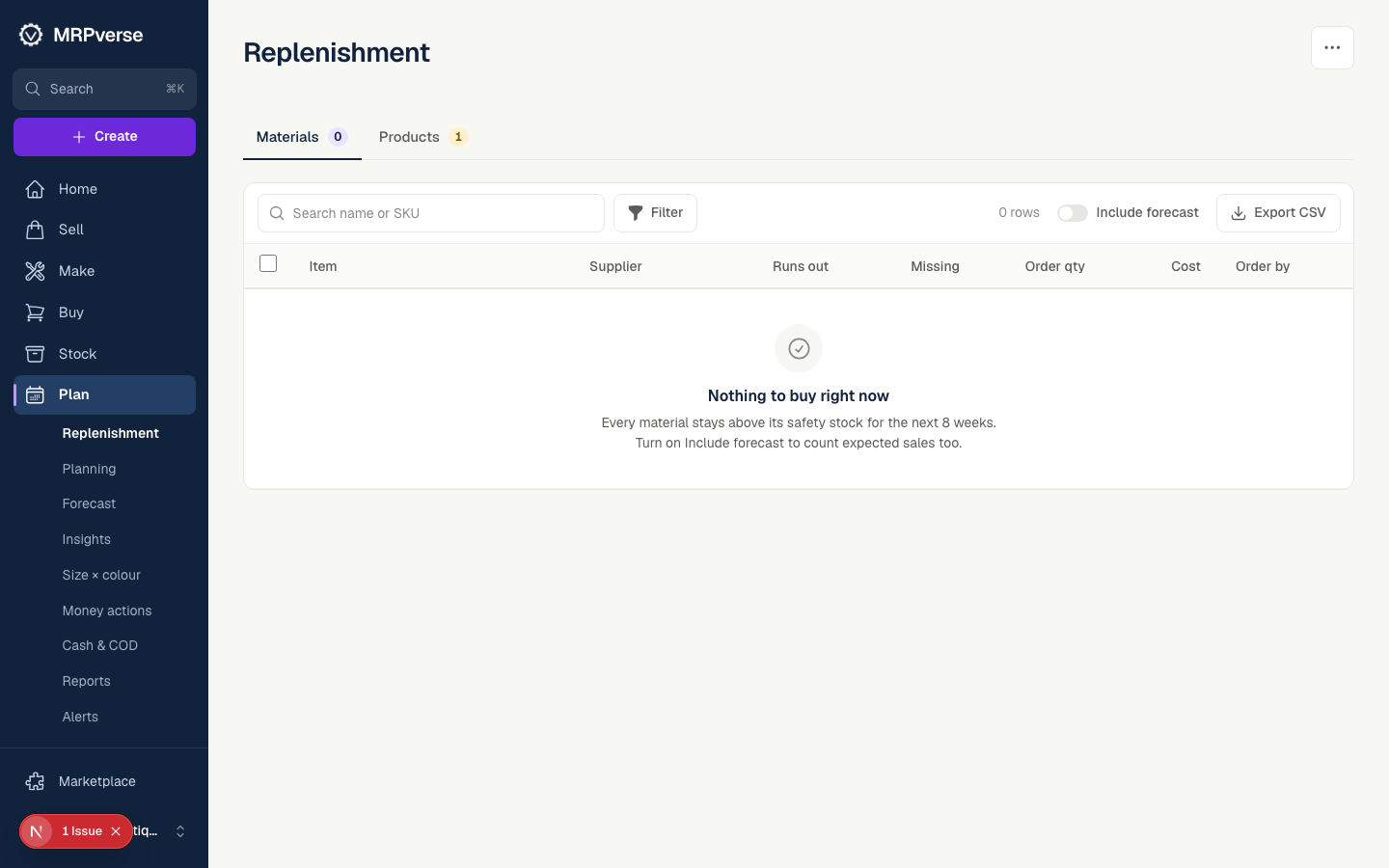Toggle the Include forecast switch
This screenshot has width=1389, height=868.
point(1073,213)
